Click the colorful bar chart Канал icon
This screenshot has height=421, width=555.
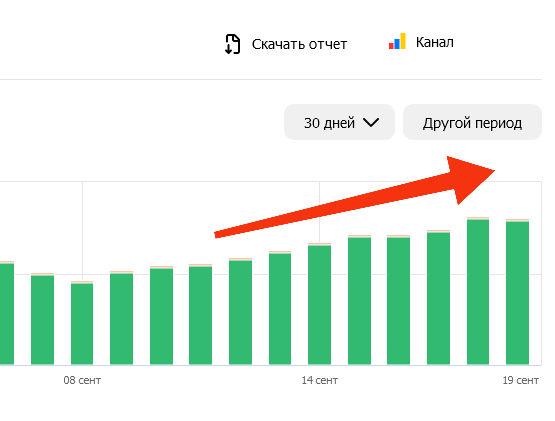(x=397, y=41)
